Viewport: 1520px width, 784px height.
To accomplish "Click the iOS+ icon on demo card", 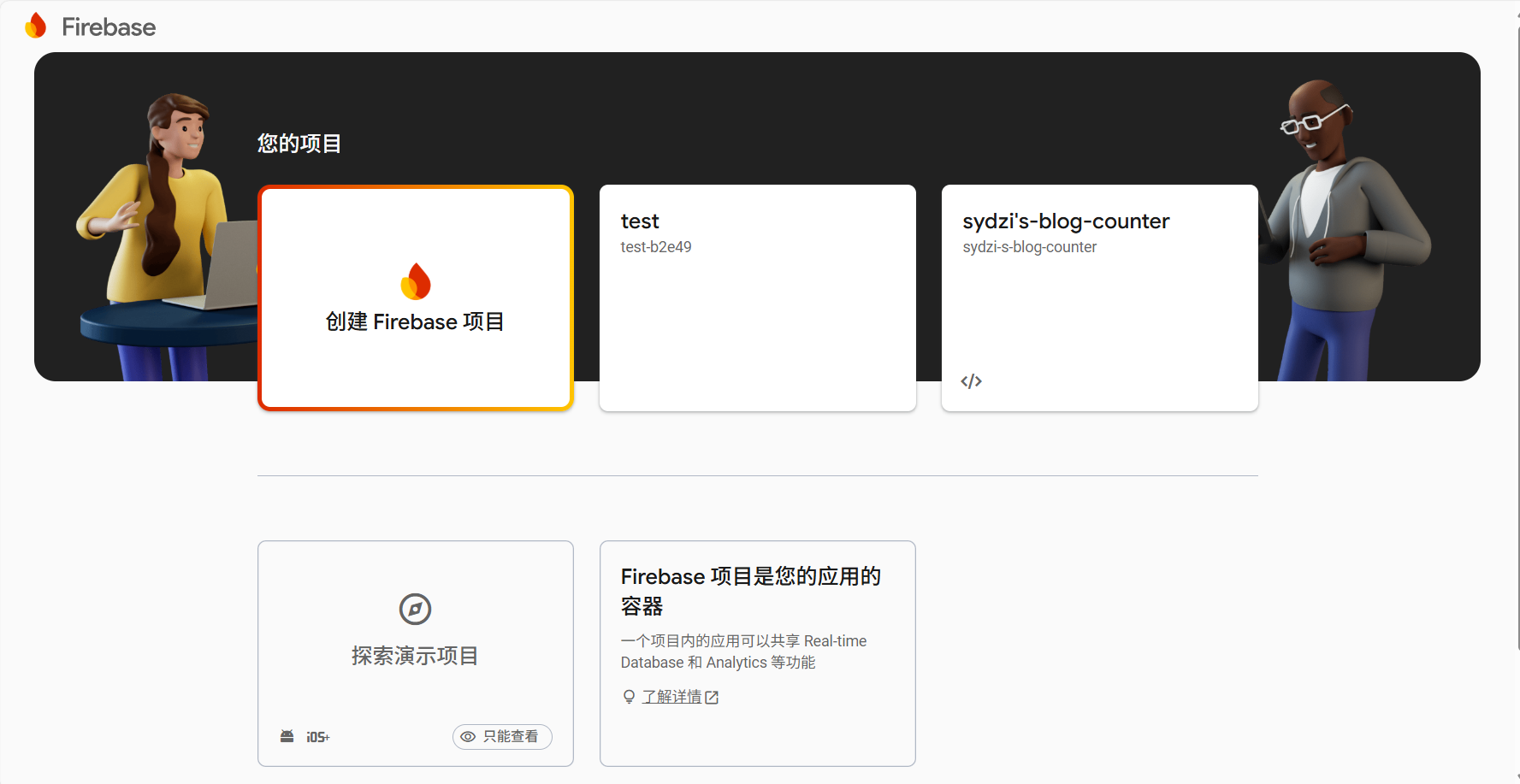I will (317, 737).
